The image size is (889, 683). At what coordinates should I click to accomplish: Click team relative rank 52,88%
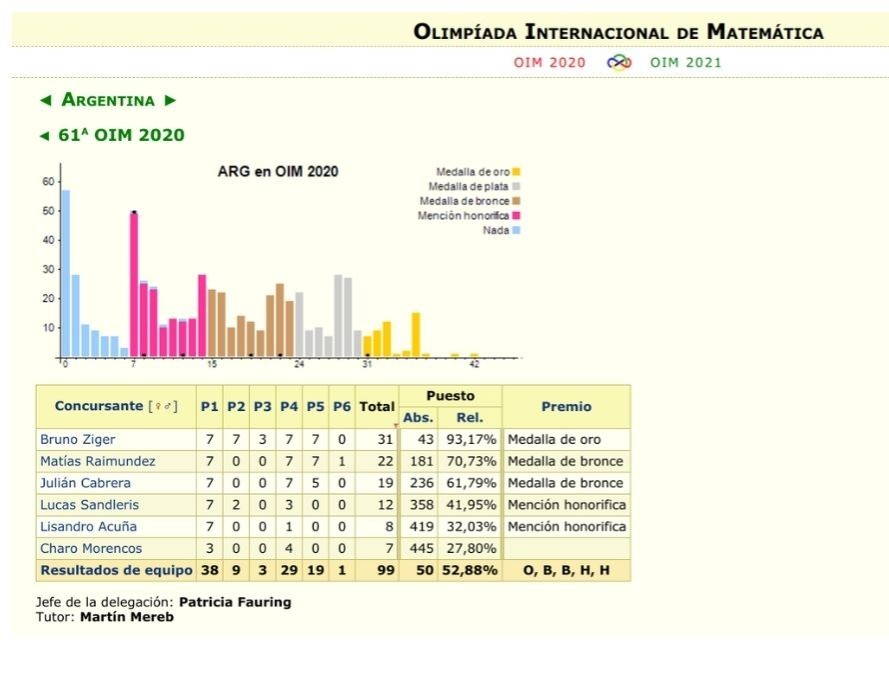(x=470, y=570)
